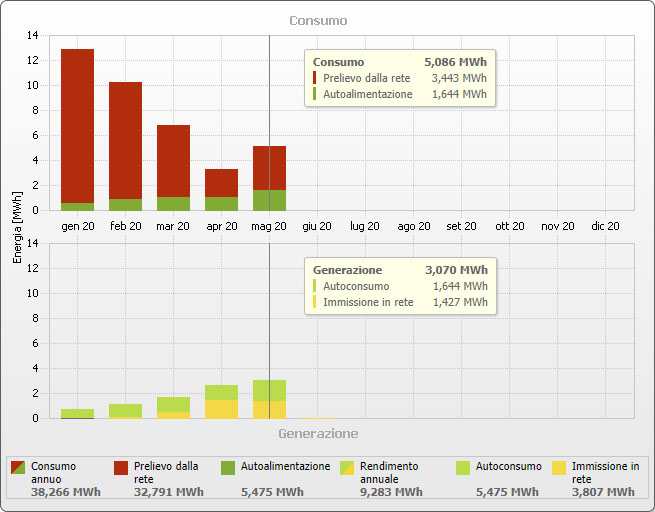Toggle the Prelievo dalla rete legend swatch
Screen dimensions: 655x512
[121, 468]
